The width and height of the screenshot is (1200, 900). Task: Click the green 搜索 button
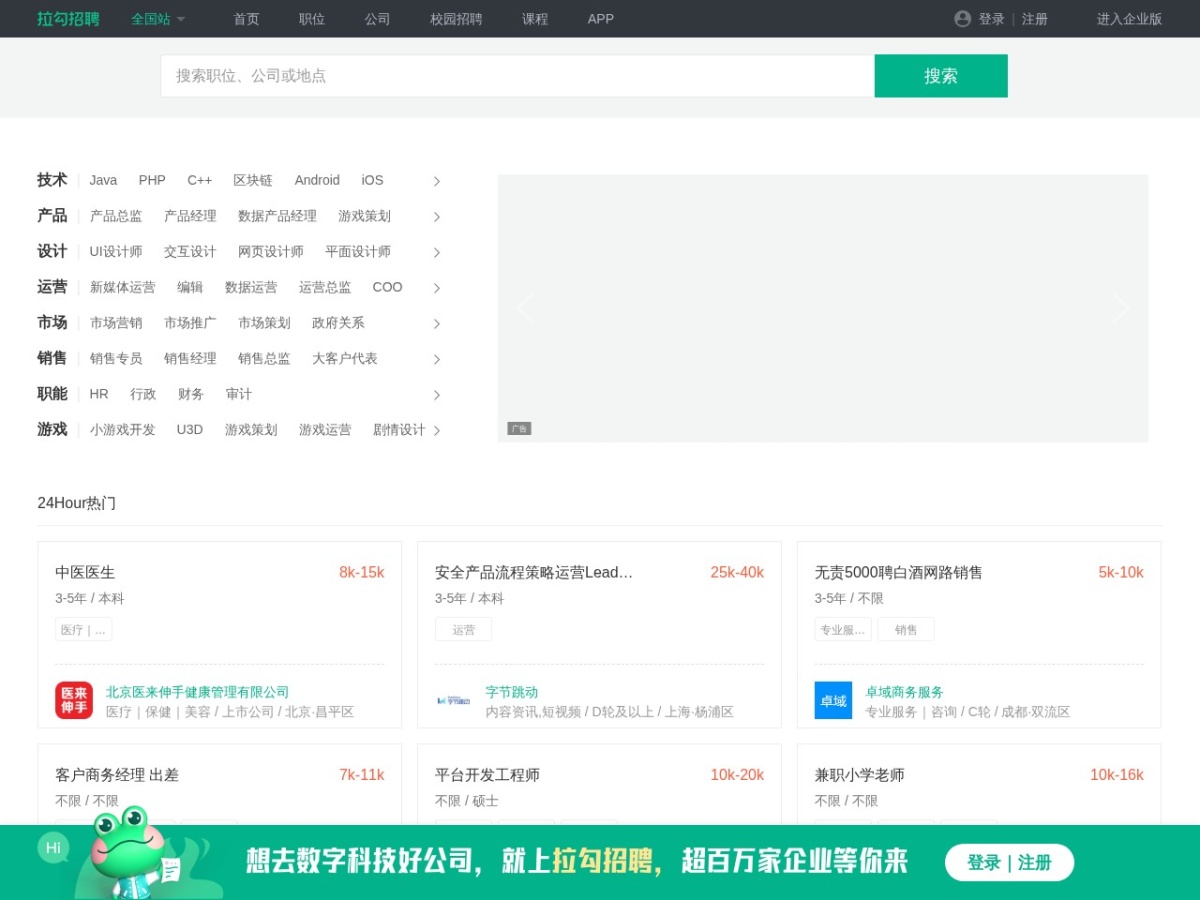941,76
